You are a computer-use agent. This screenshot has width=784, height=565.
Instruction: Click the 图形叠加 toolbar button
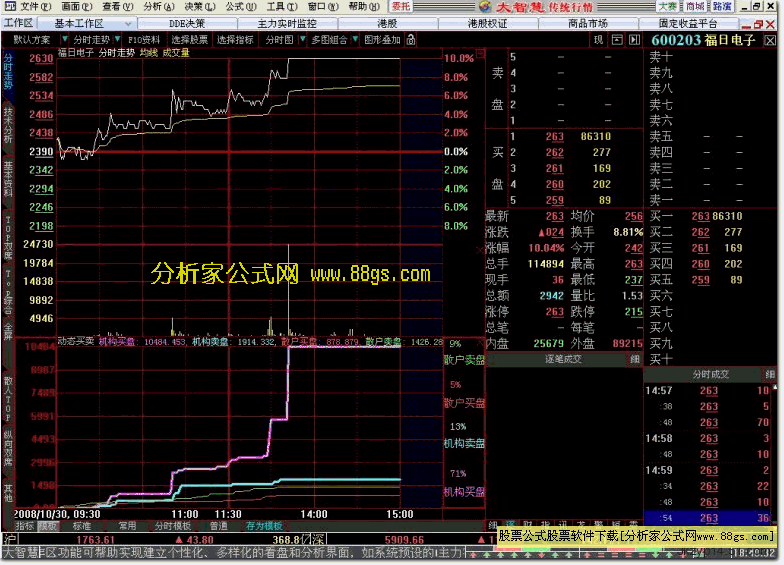pos(382,40)
